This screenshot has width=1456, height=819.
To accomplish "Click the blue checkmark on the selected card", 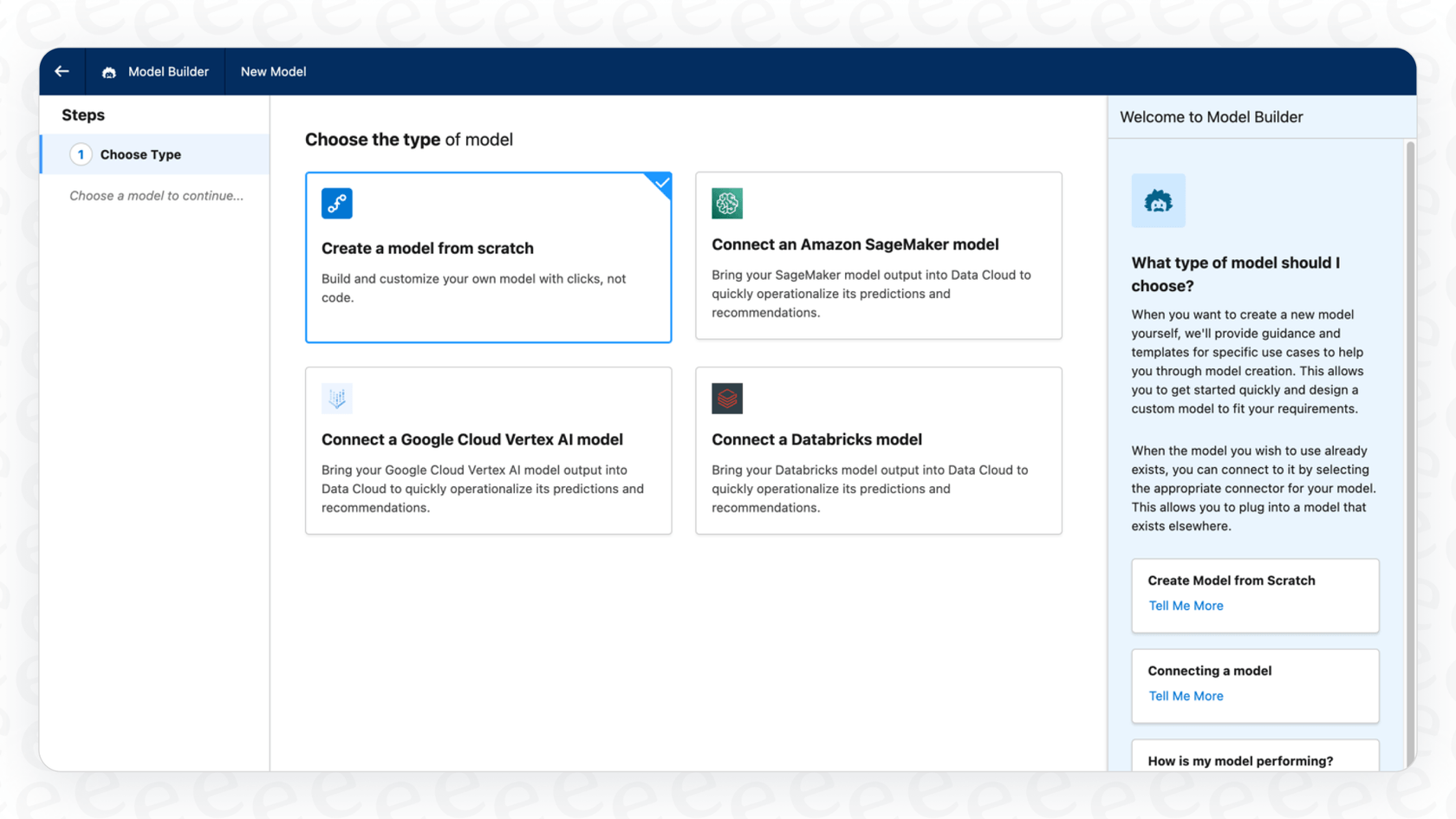I will [x=660, y=185].
